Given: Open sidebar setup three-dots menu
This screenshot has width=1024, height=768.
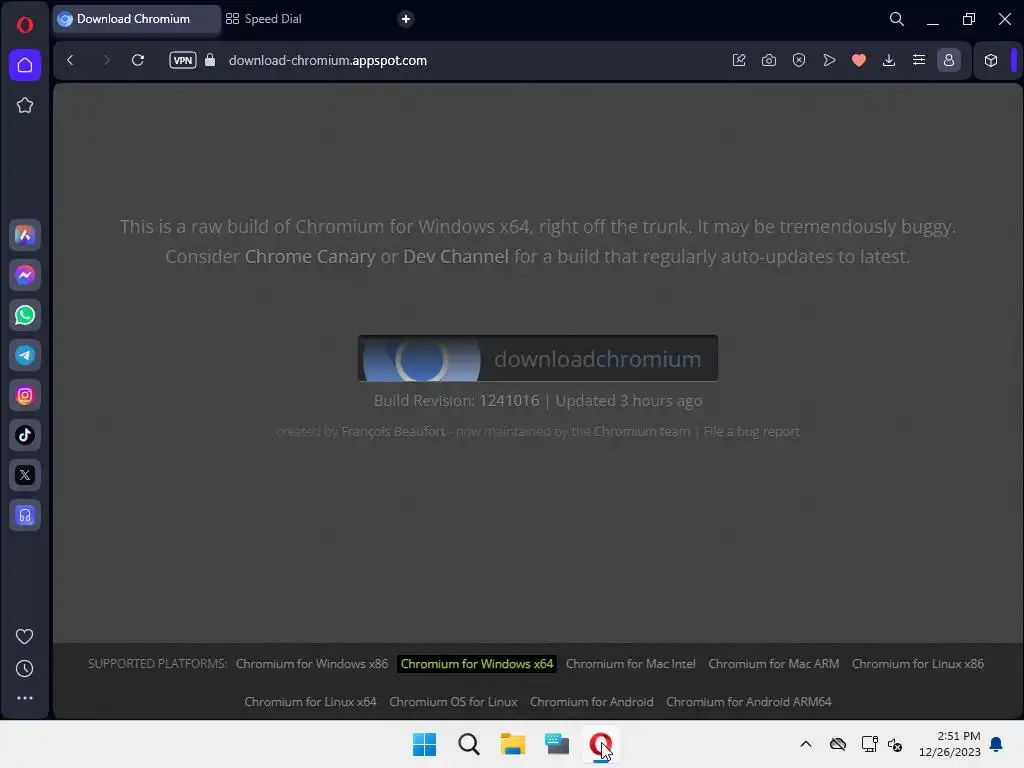Looking at the screenshot, I should 25,698.
